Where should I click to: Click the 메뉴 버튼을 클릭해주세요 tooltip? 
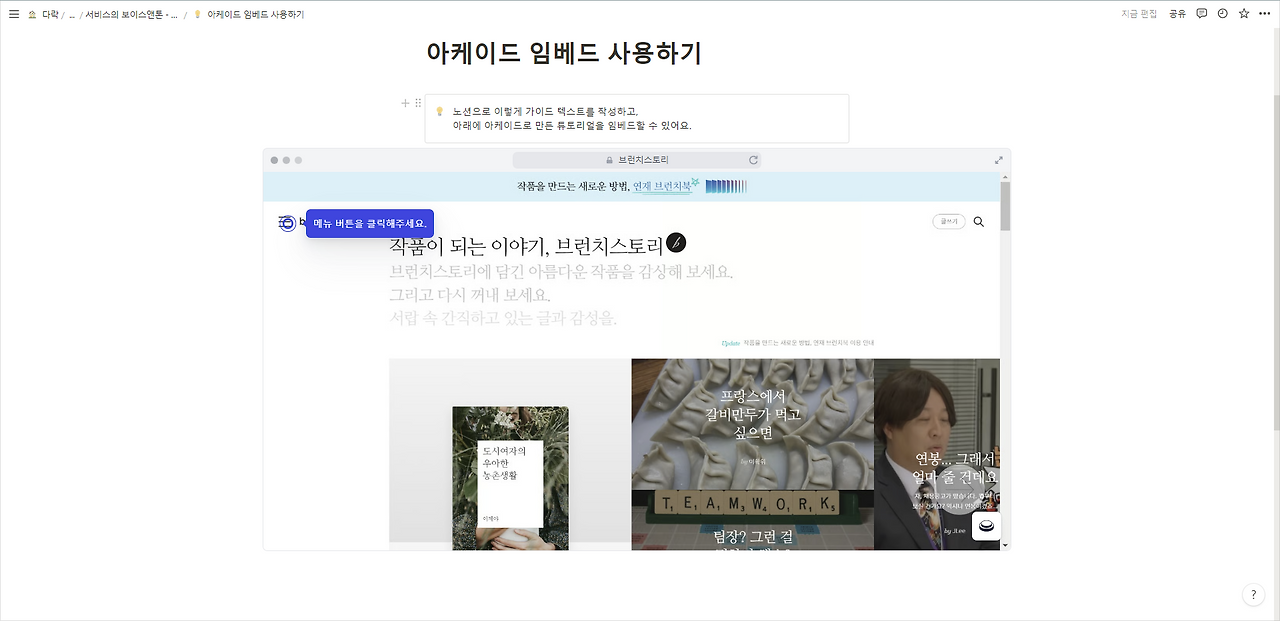coord(370,223)
